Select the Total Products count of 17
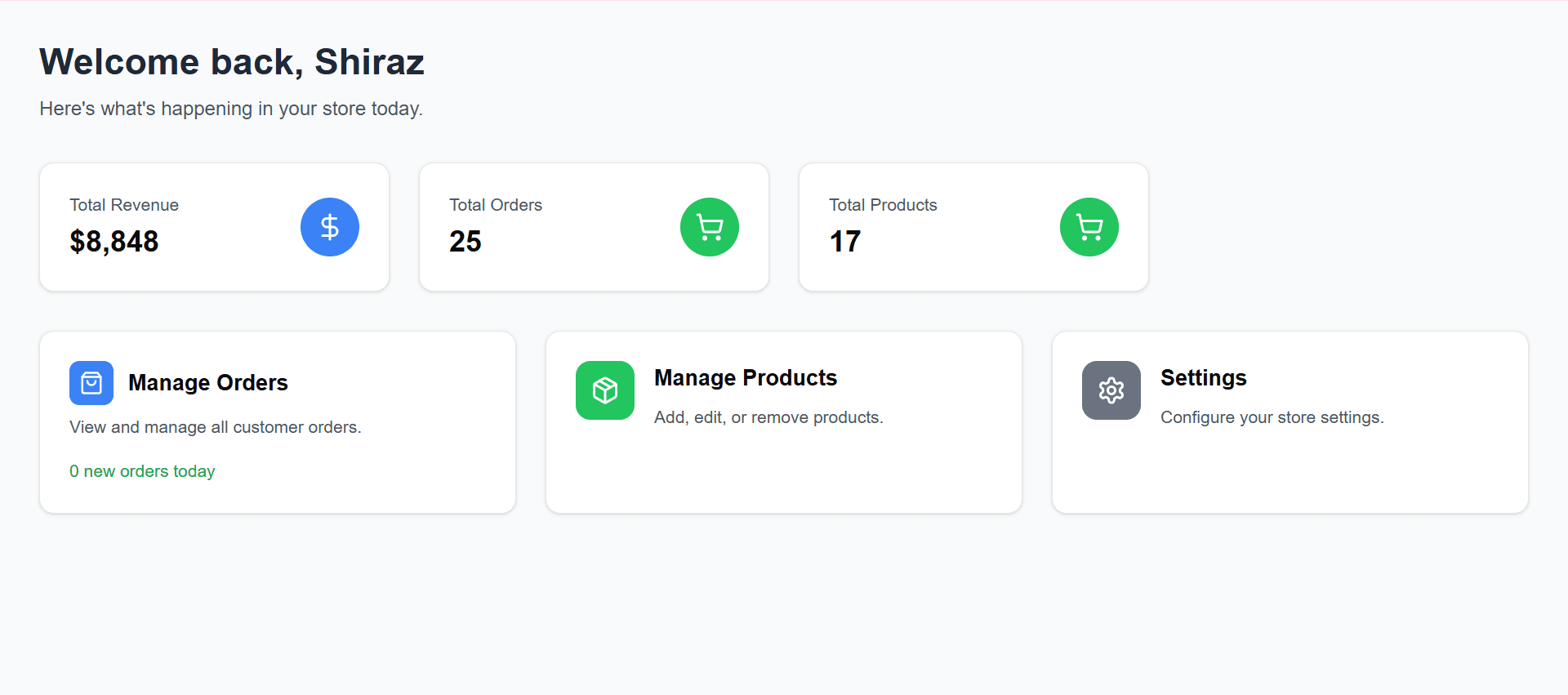This screenshot has height=695, width=1568. (x=844, y=242)
